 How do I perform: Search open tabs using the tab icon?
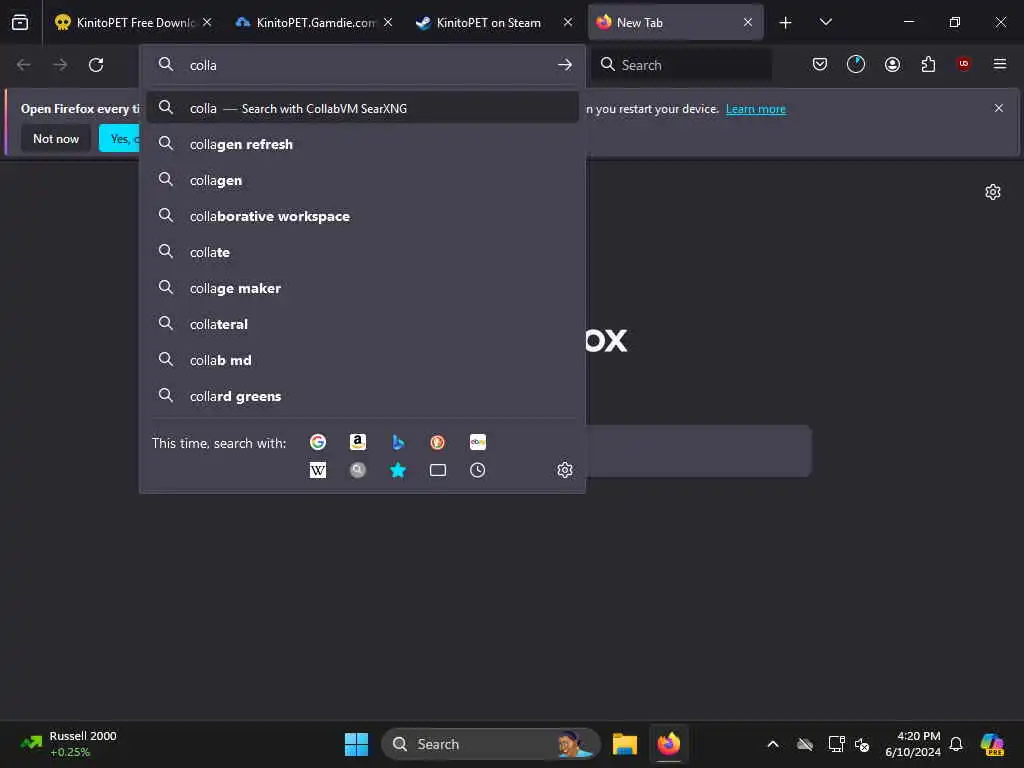tap(438, 470)
